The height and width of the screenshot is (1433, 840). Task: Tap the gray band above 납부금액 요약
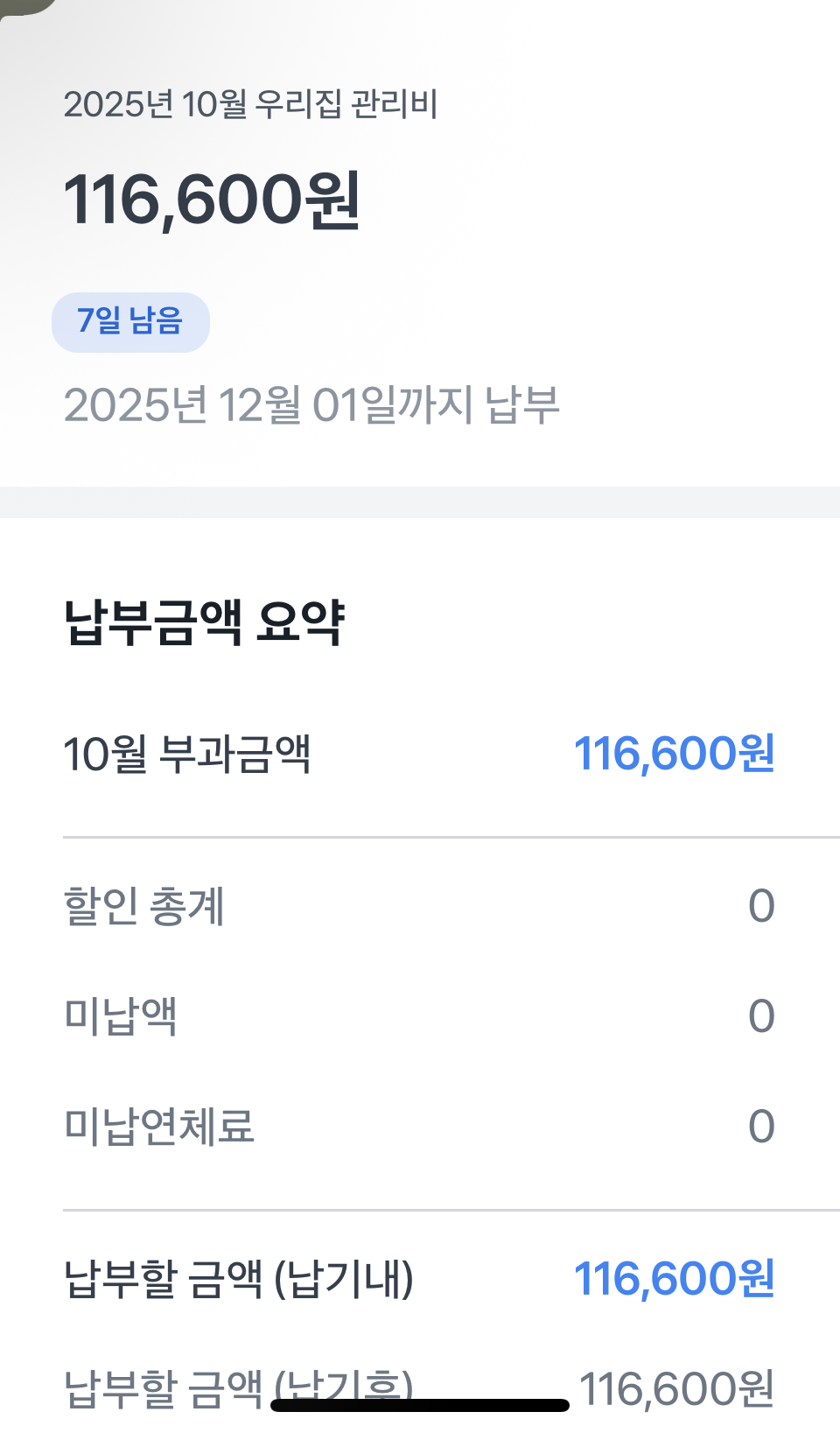[x=420, y=502]
